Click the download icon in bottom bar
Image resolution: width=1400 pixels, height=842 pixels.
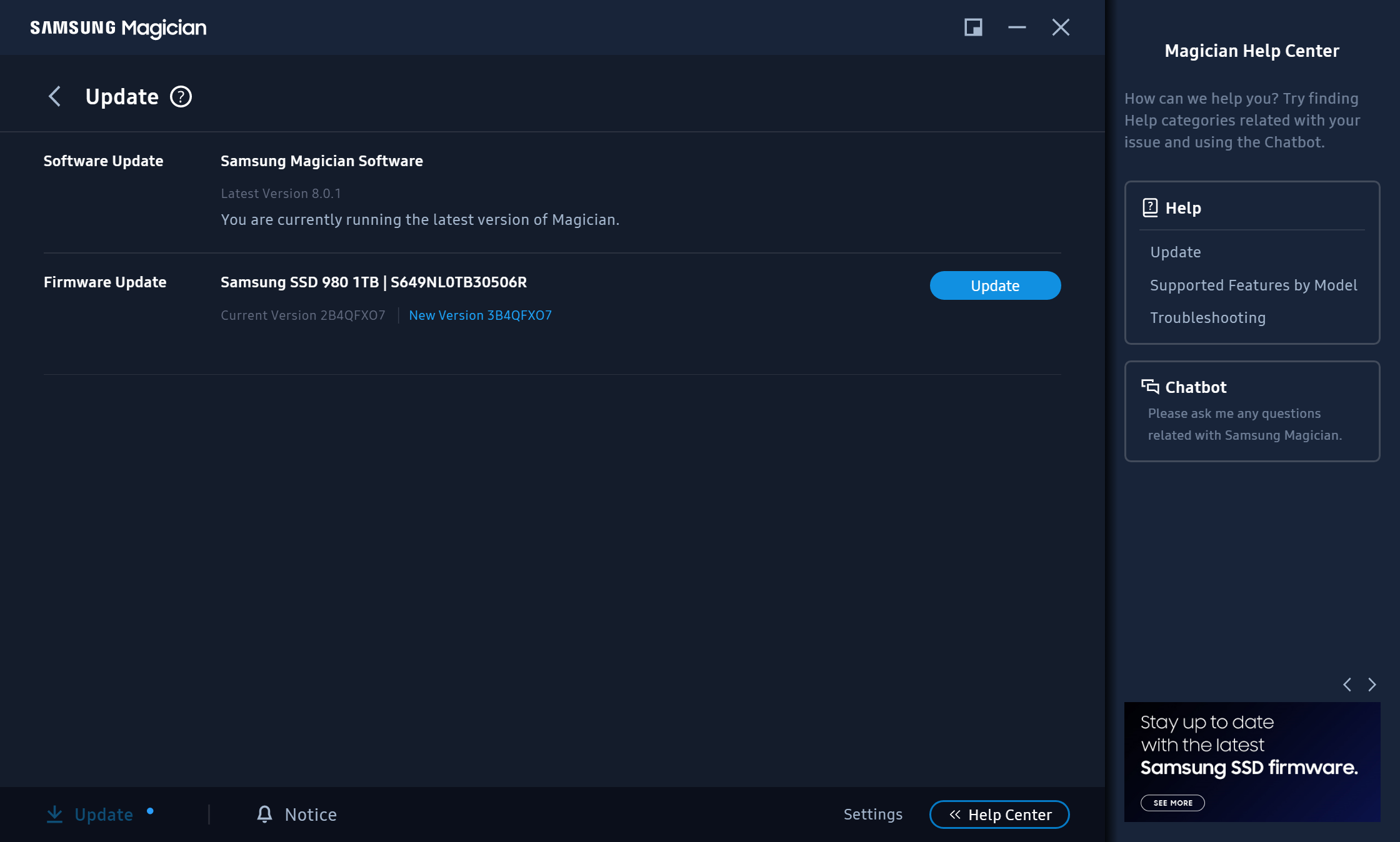(x=55, y=814)
